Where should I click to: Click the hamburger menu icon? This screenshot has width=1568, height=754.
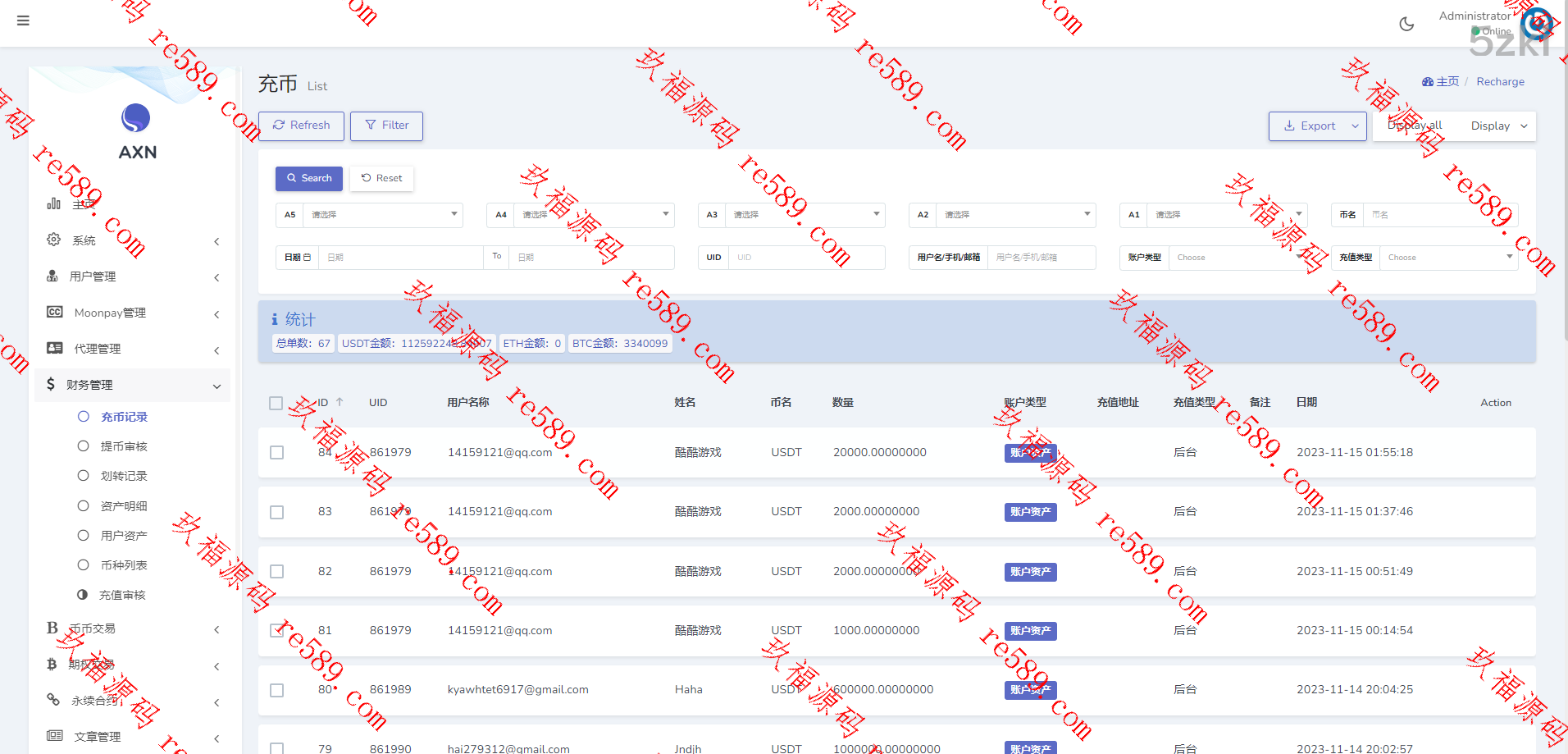tap(23, 21)
